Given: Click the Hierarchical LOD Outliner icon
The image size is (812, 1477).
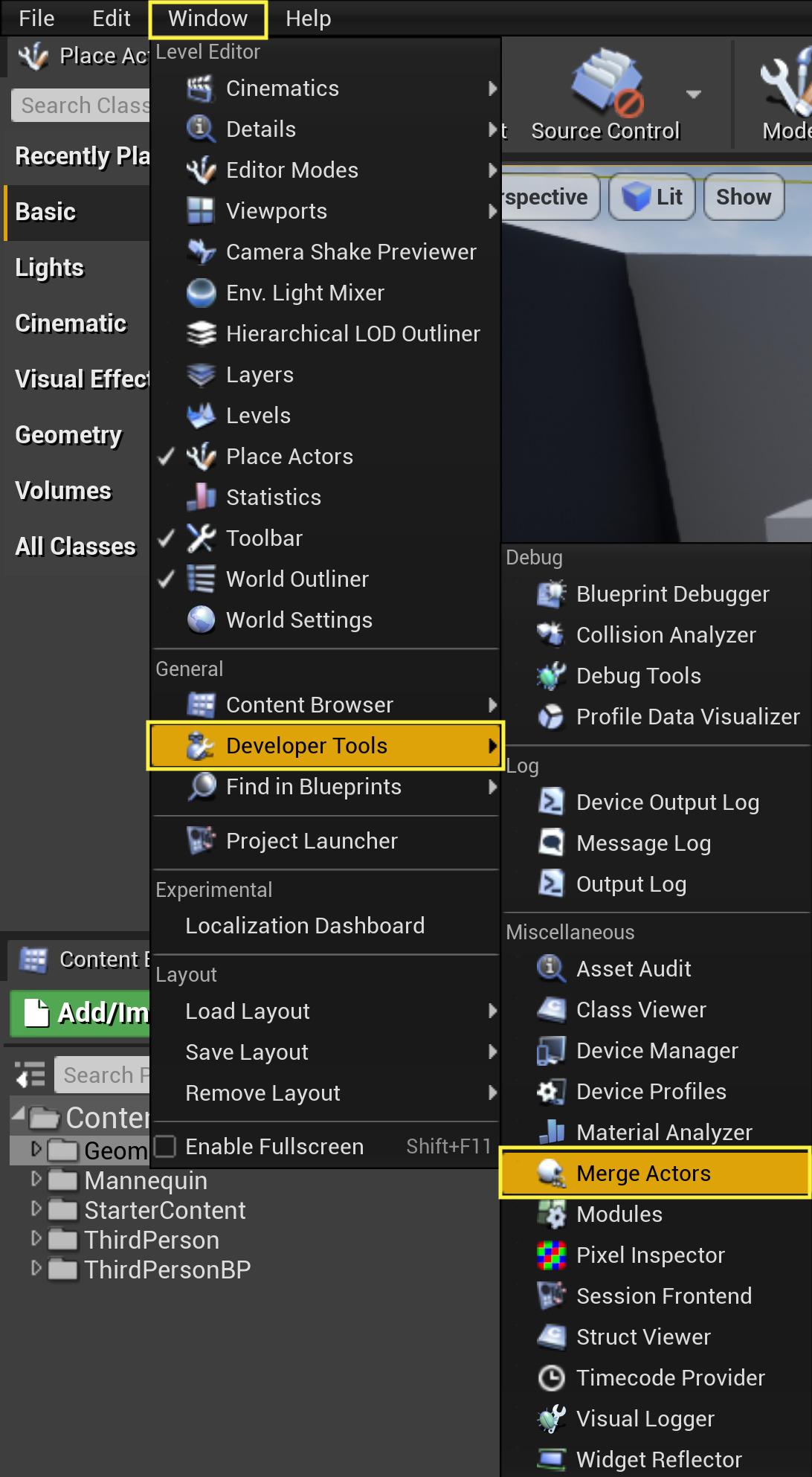Looking at the screenshot, I should coord(201,334).
